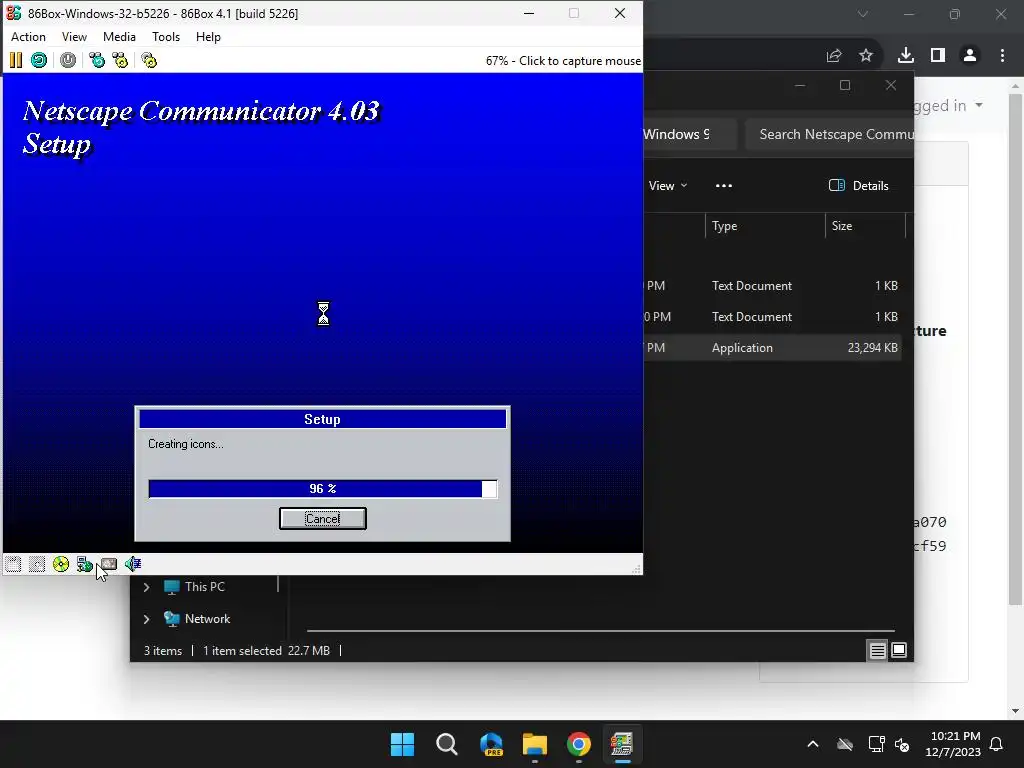
Task: Click the "3 items" status bar text
Action: pyautogui.click(x=163, y=650)
